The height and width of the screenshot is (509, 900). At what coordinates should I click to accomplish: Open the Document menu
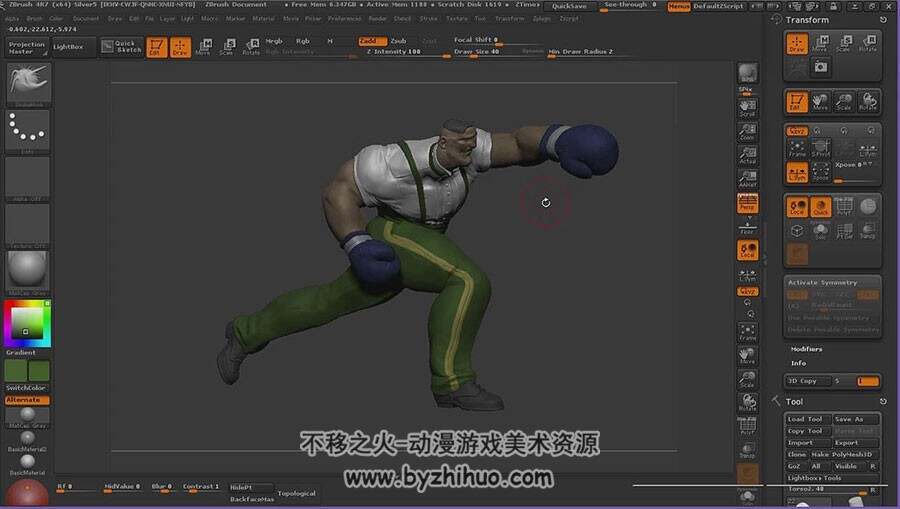[x=86, y=19]
